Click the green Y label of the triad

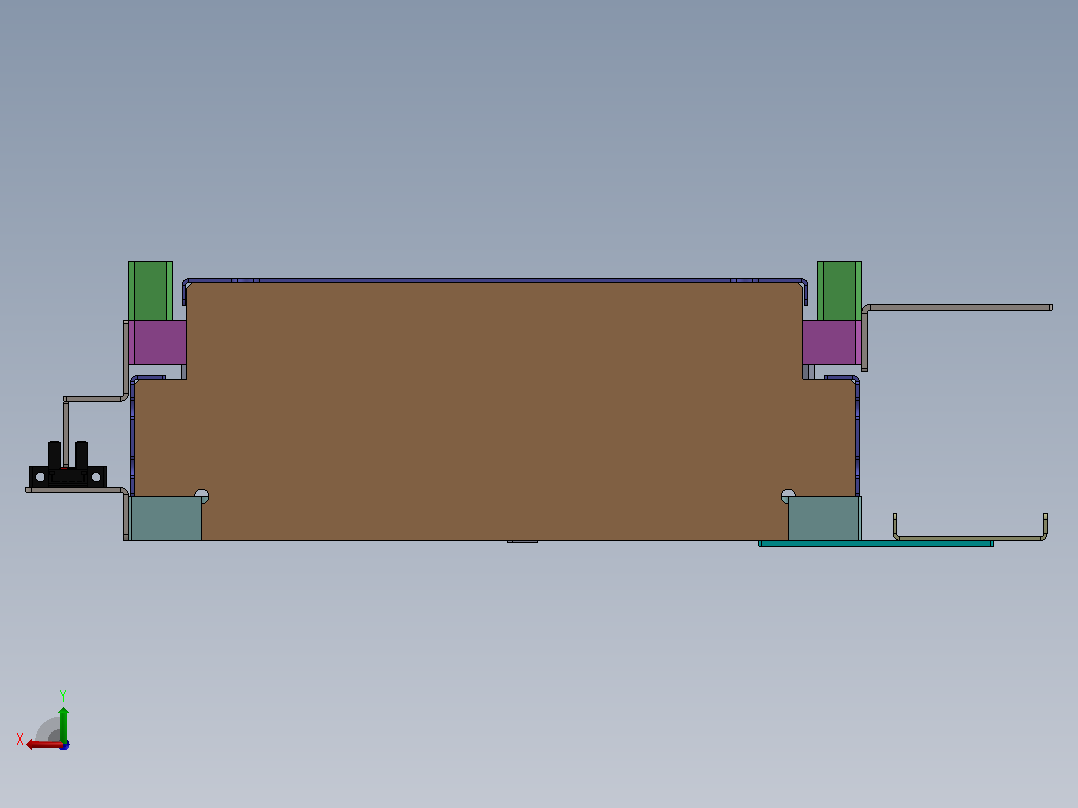[63, 696]
